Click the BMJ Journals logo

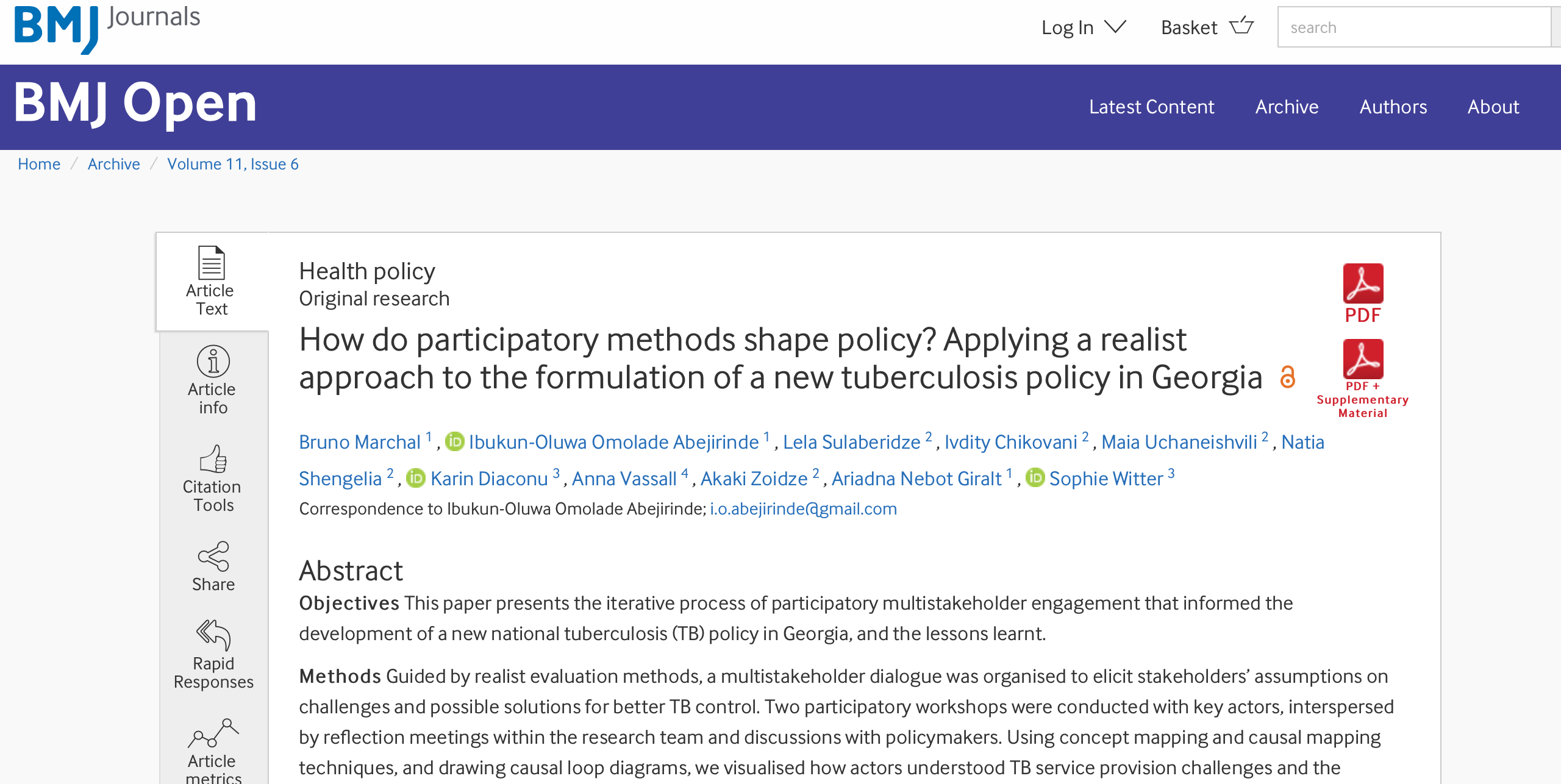click(x=107, y=27)
